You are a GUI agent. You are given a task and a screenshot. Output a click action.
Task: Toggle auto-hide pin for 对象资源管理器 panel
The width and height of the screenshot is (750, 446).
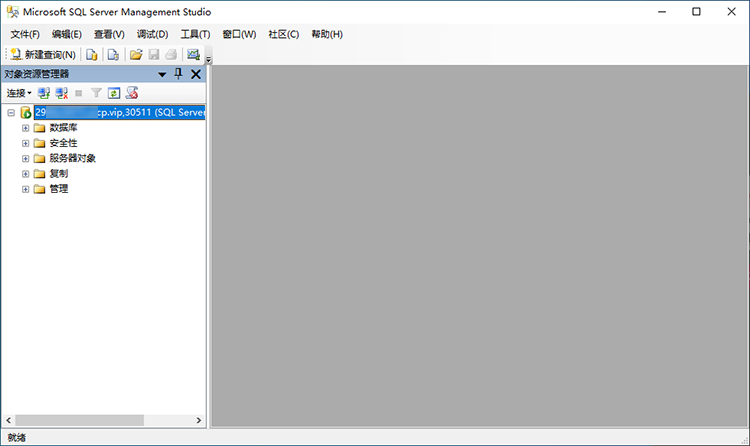tap(179, 74)
